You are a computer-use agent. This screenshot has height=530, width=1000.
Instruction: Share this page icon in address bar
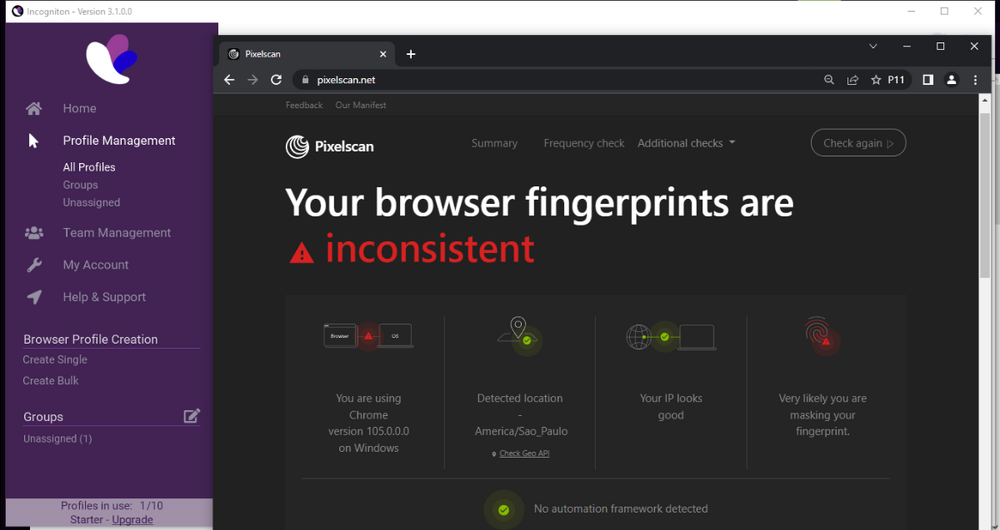(x=853, y=80)
